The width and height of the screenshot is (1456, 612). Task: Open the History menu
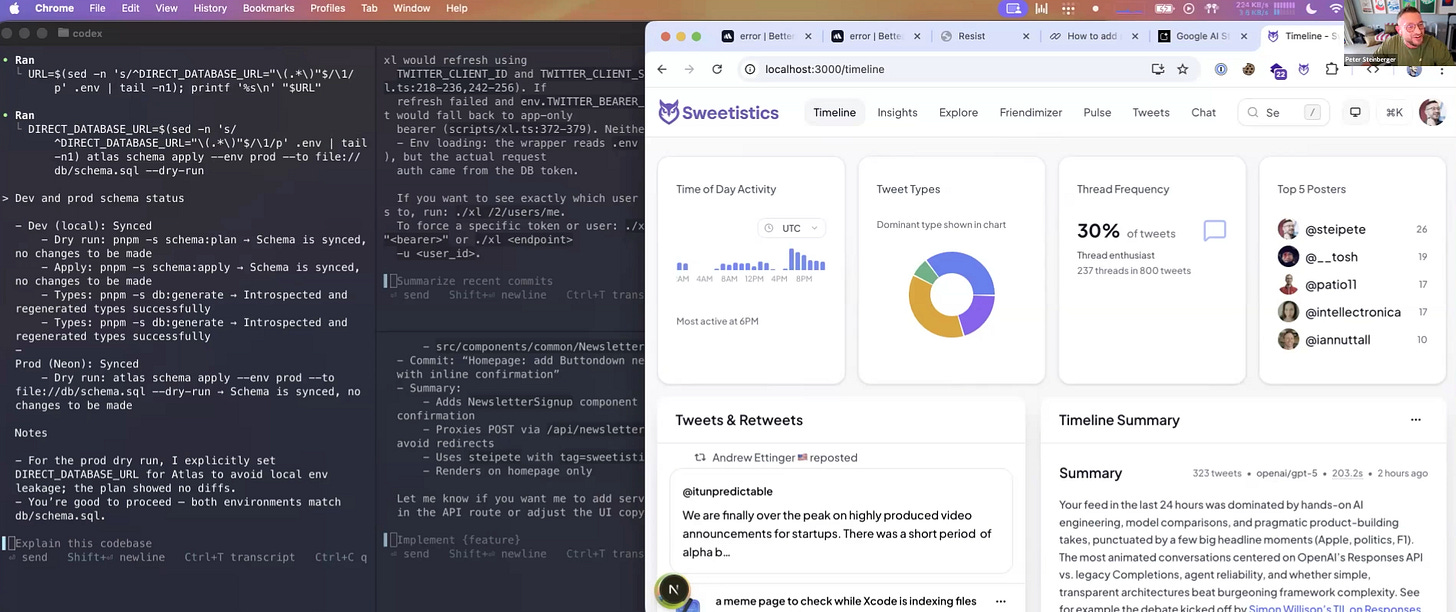pos(210,8)
